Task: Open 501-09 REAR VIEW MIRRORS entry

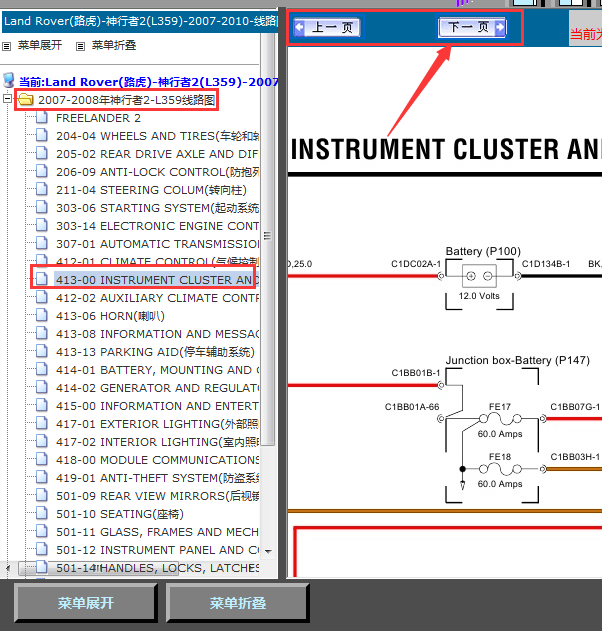Action: click(157, 496)
